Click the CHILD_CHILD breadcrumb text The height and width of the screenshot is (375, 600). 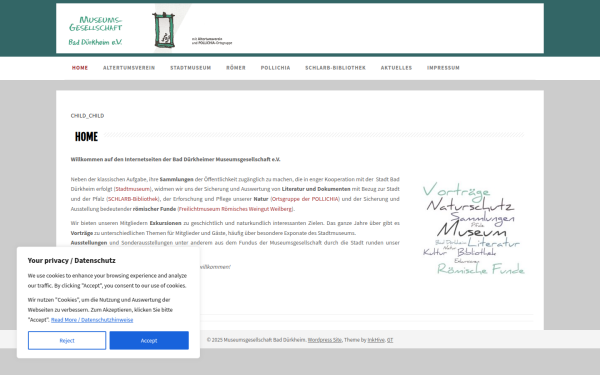click(87, 116)
